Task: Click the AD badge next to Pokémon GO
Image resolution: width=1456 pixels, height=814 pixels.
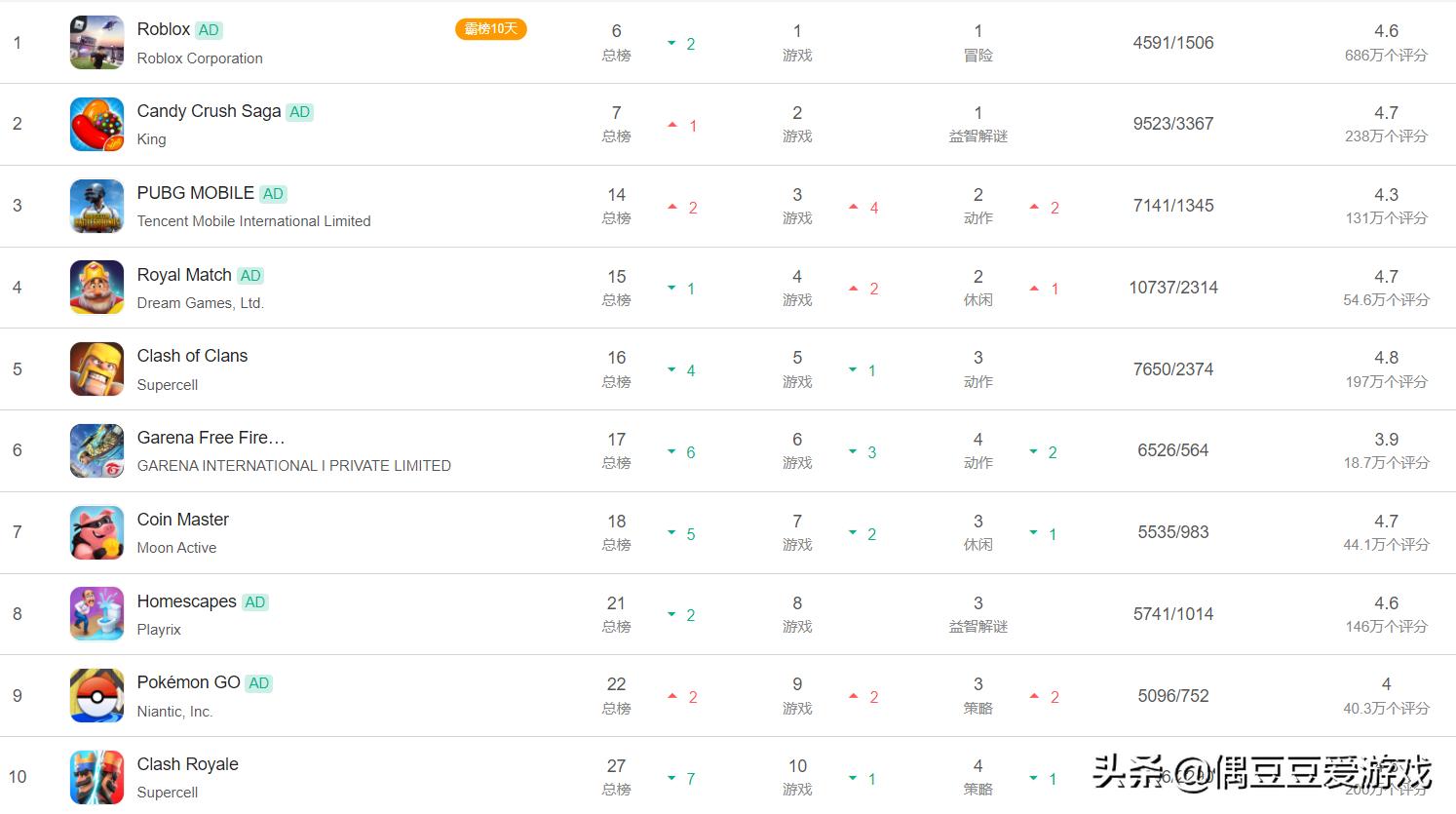Action: tap(259, 683)
